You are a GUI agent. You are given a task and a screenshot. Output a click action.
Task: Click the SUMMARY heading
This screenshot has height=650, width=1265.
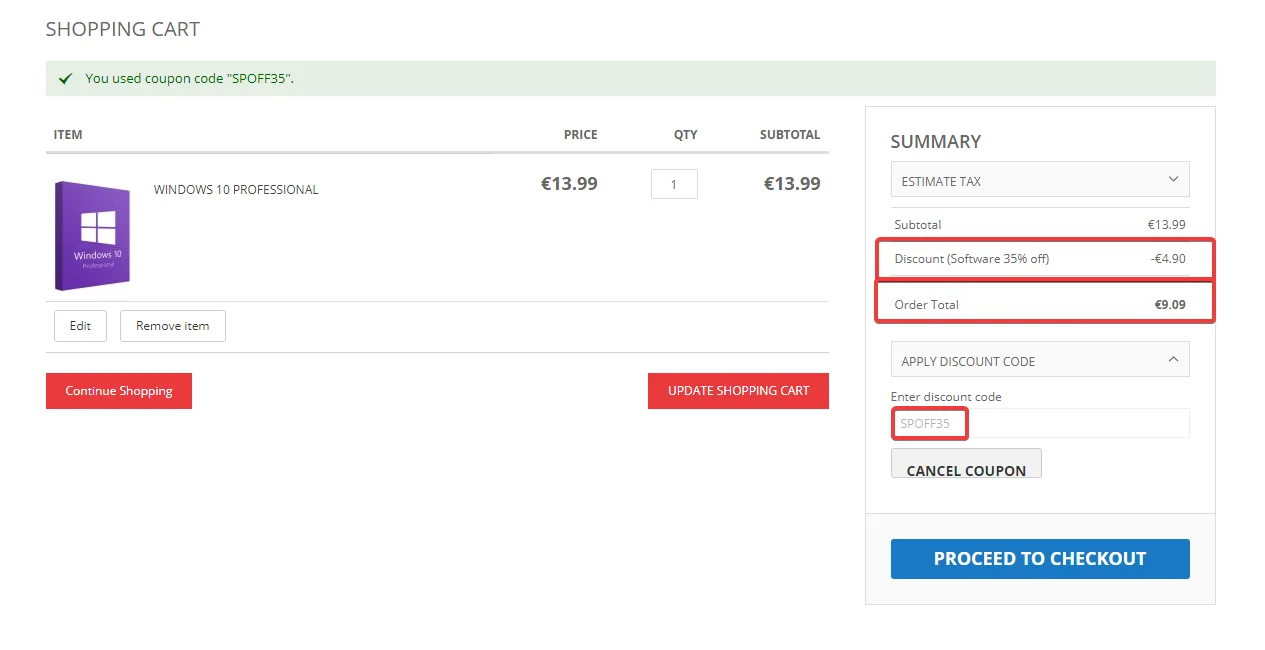pyautogui.click(x=936, y=142)
